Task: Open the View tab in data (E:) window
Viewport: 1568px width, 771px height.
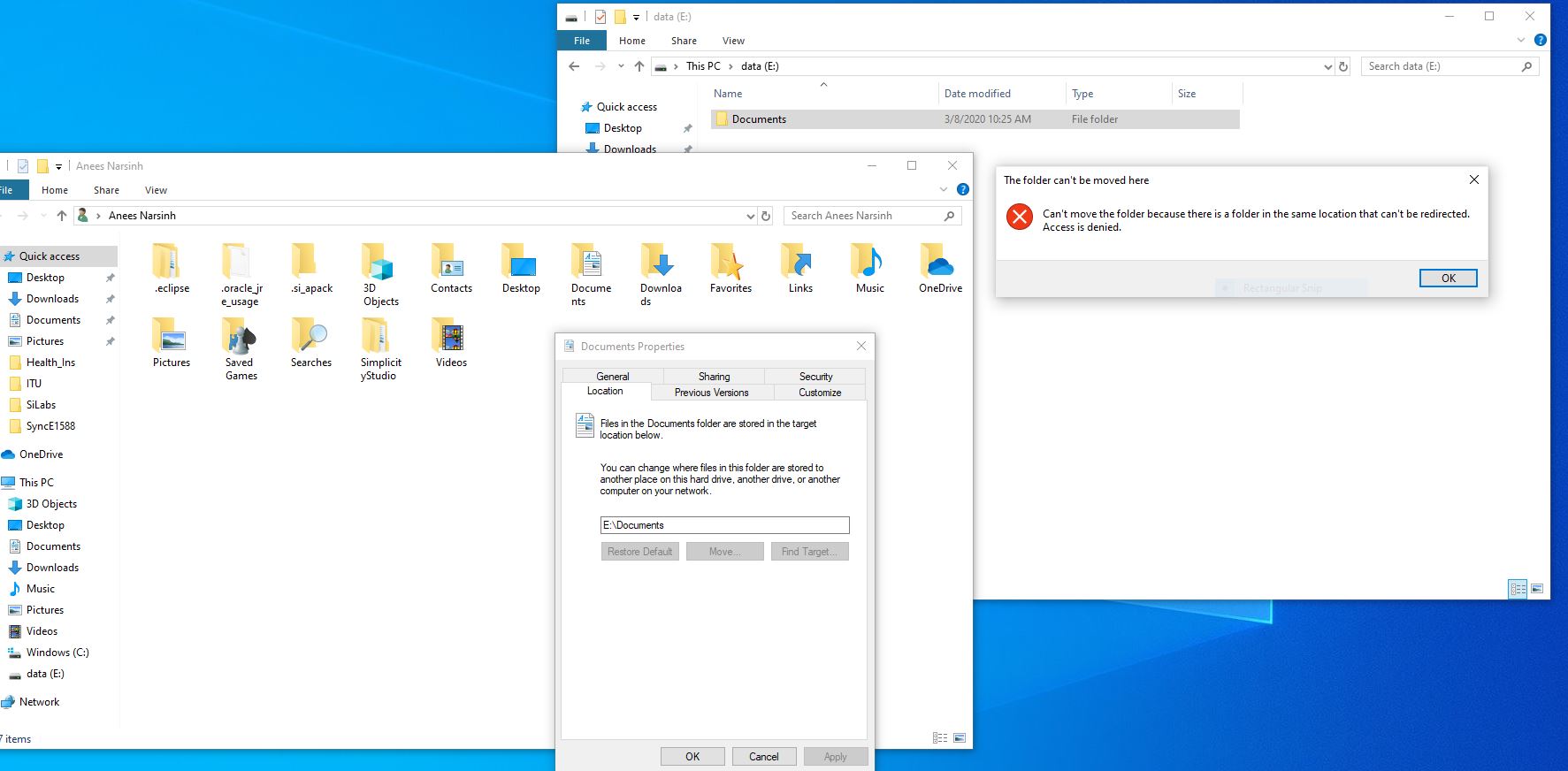Action: tap(733, 41)
